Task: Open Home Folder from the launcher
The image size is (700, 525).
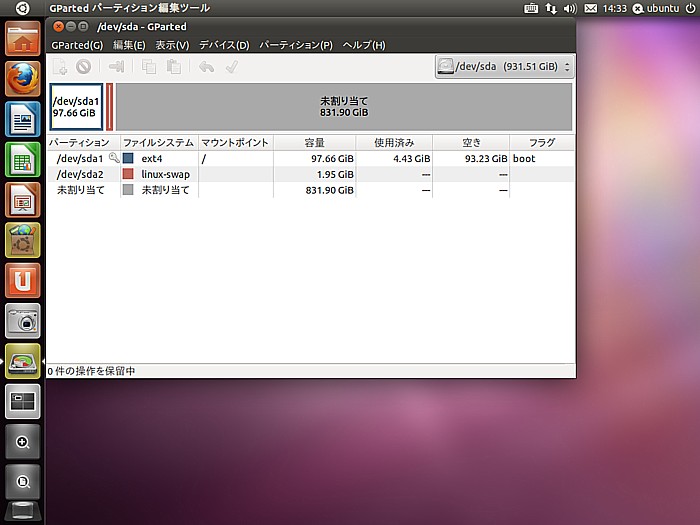Action: (23, 39)
